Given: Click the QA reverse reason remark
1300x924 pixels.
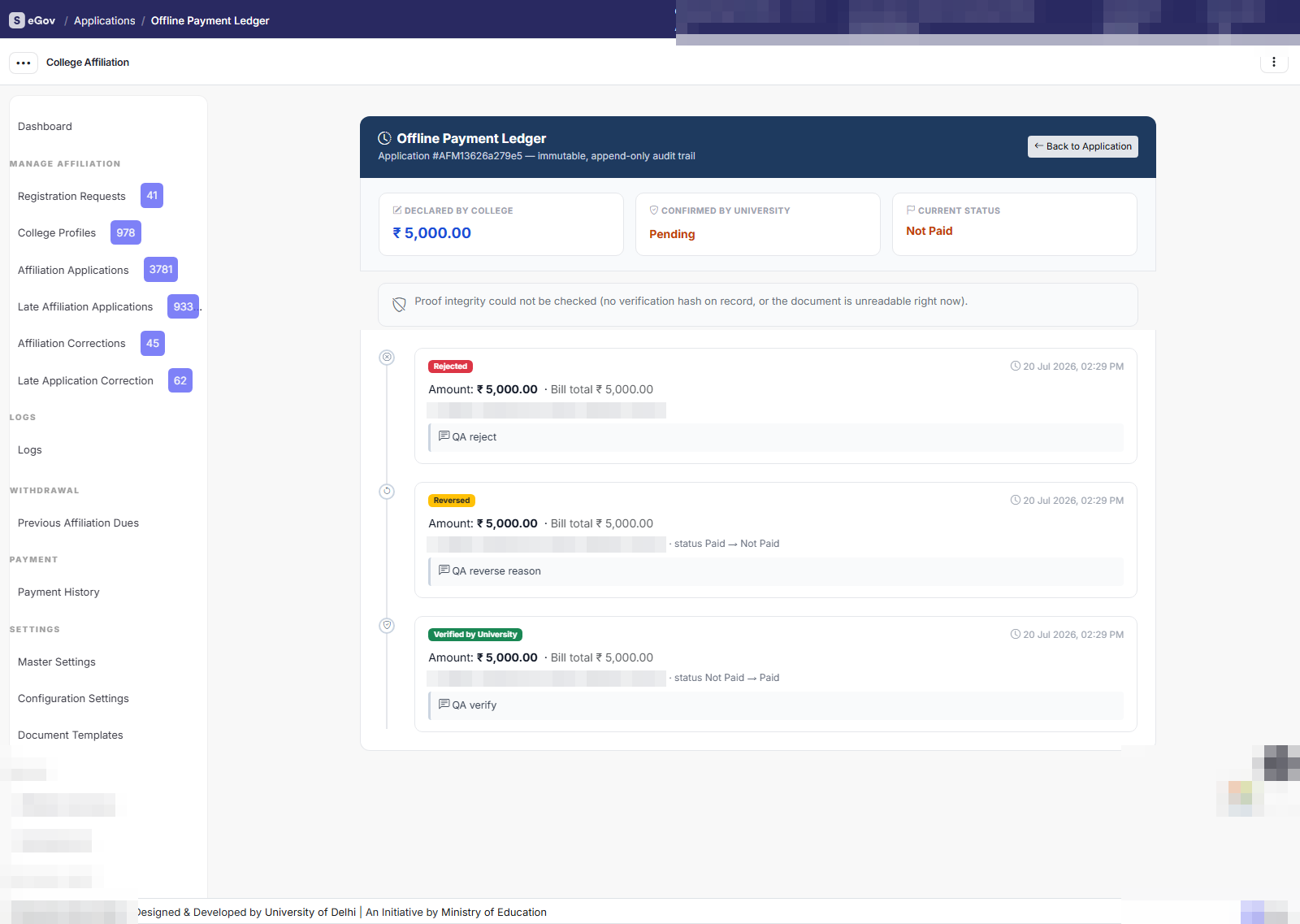Looking at the screenshot, I should 776,571.
